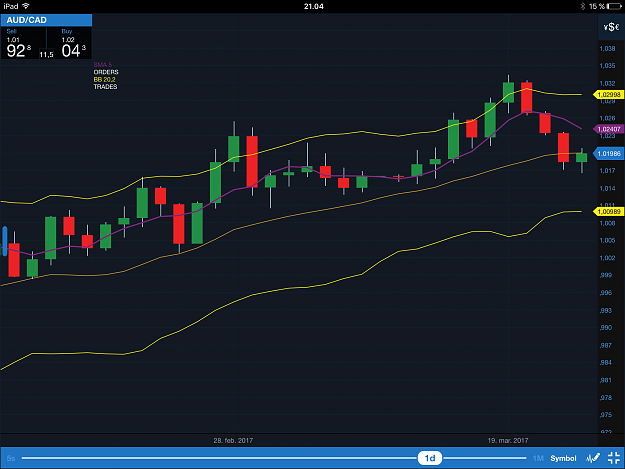Exit fullscreen chart view
The image size is (625, 469).
(614, 458)
